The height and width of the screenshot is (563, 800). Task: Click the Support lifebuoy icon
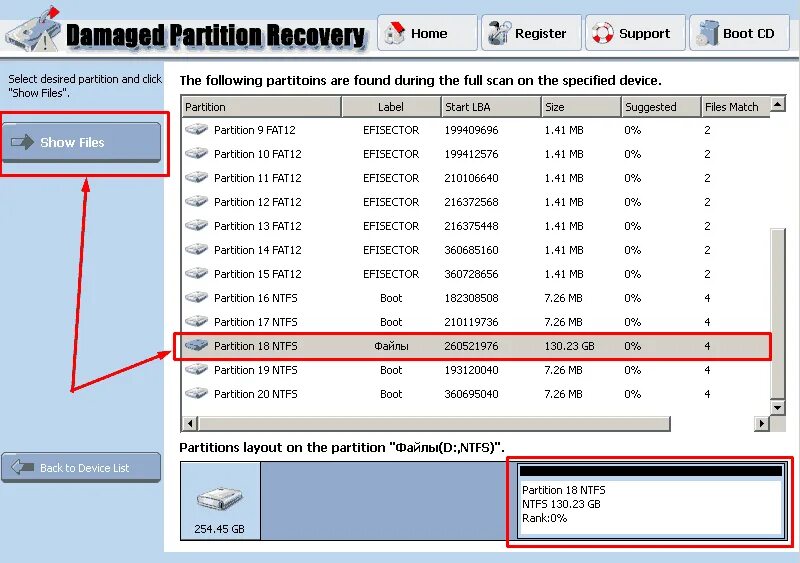[603, 33]
